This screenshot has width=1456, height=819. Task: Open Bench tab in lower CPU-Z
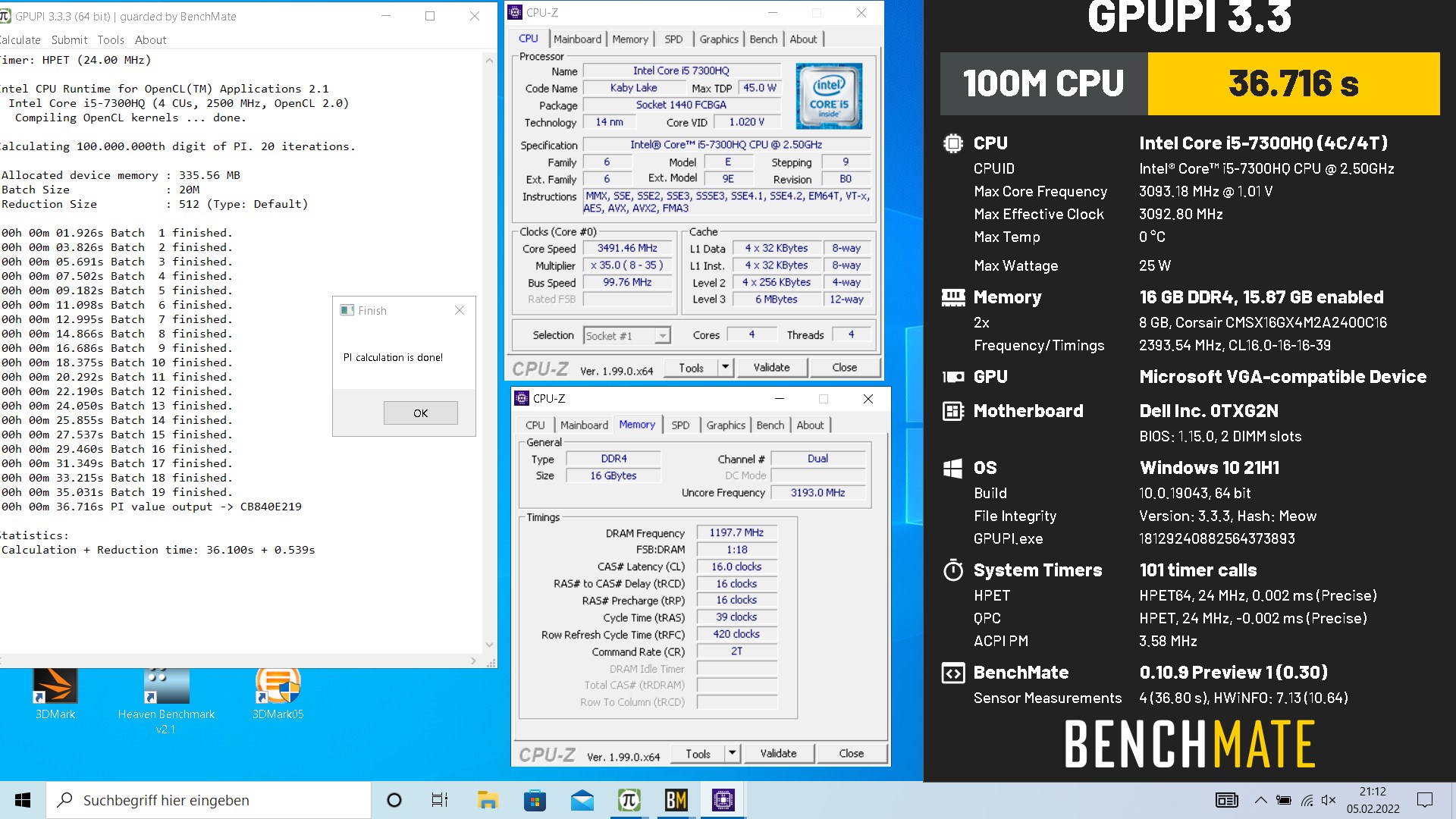tap(770, 425)
